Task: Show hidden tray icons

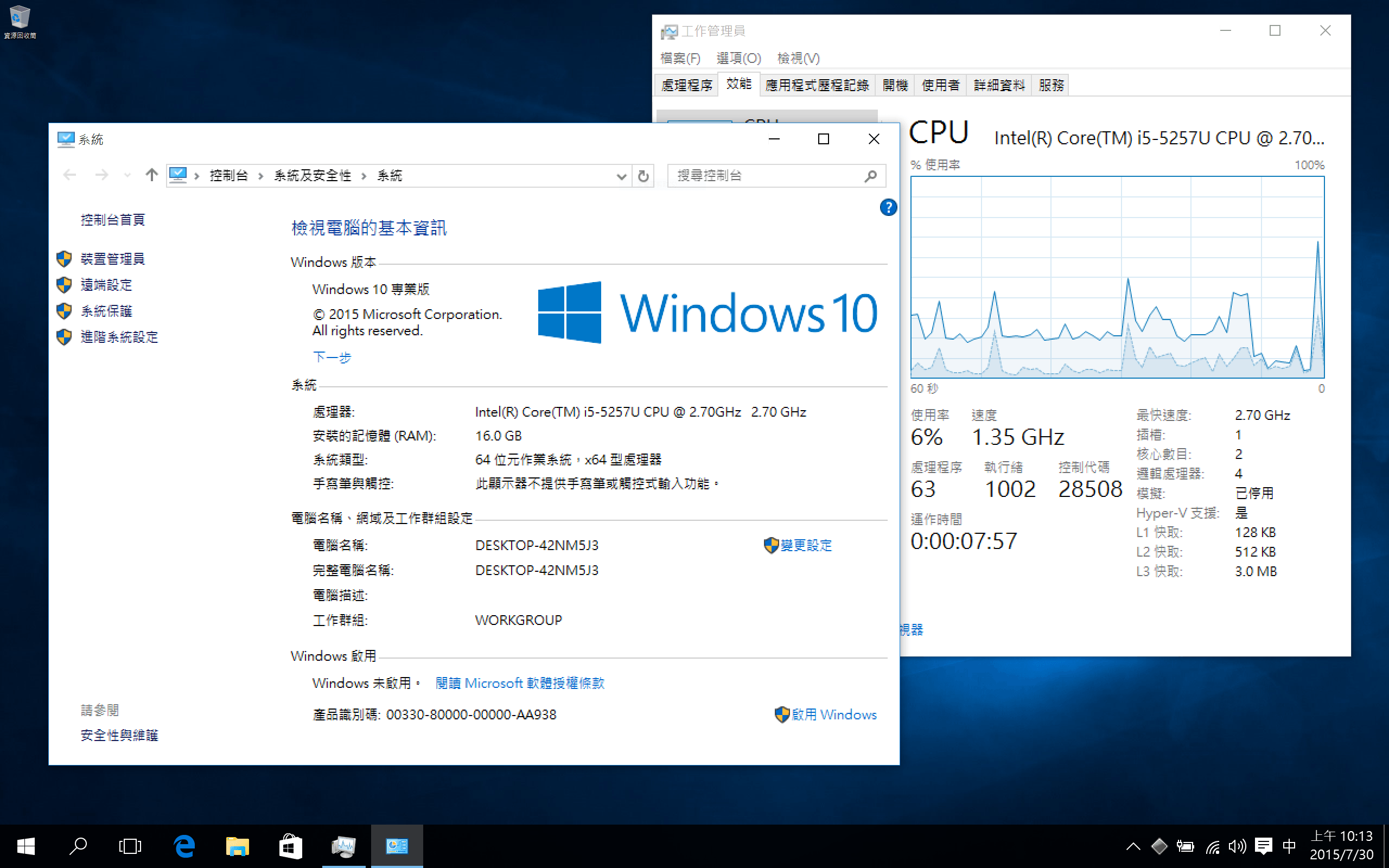Action: coord(1133,846)
